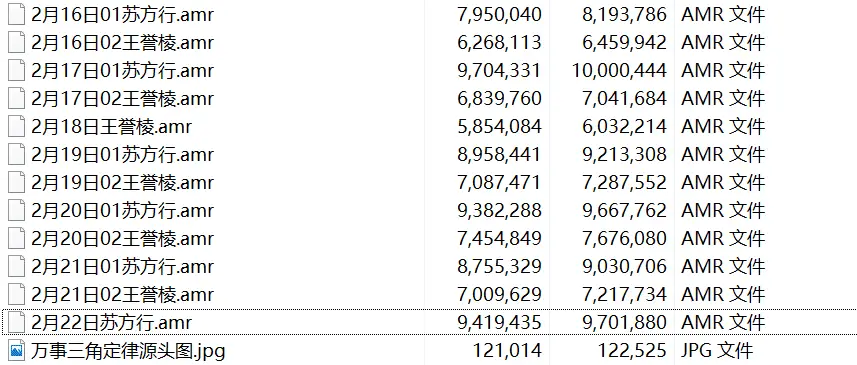Viewport: 857px width, 365px height.
Task: Click AMR 文件 type of 2月18日王誉棱
Action: (723, 126)
